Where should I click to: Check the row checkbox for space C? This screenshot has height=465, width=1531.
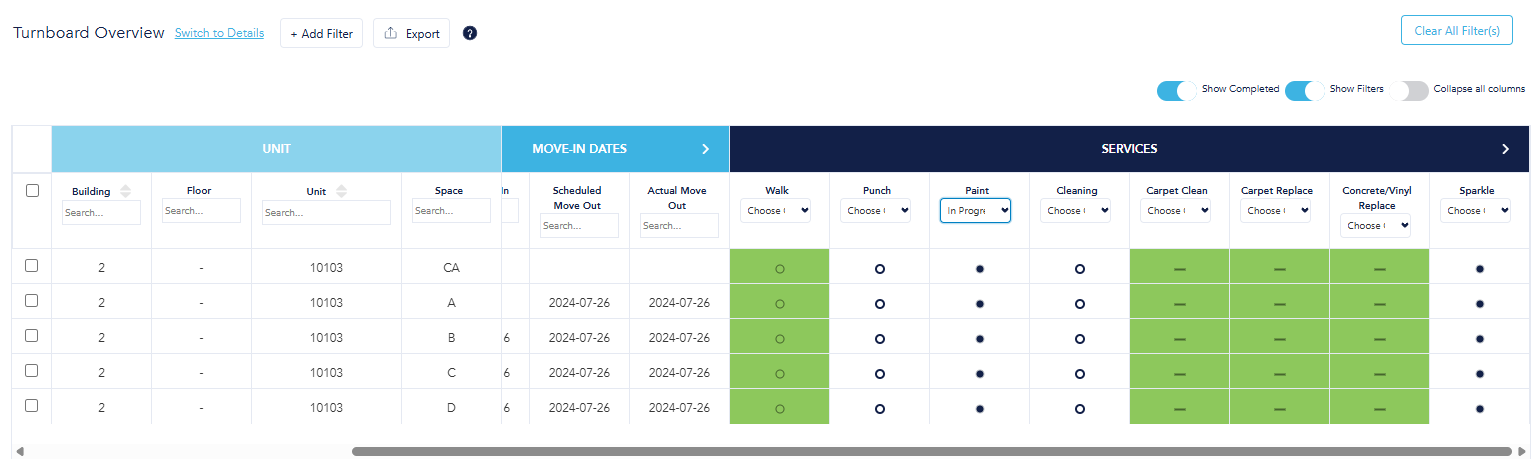(x=32, y=371)
